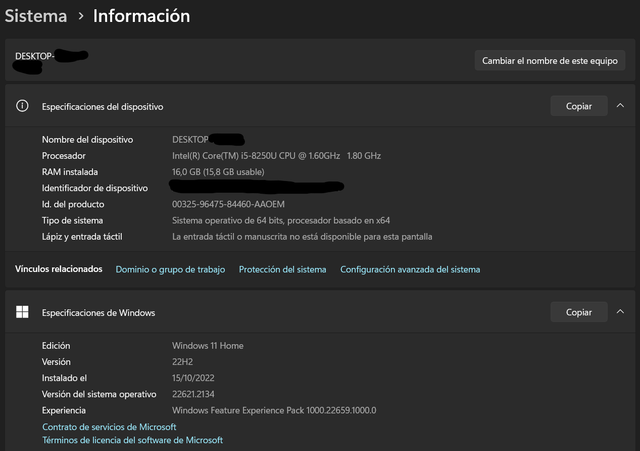Copy the device specifications with Copiar
Image resolution: width=640 pixels, height=451 pixels.
tap(579, 106)
